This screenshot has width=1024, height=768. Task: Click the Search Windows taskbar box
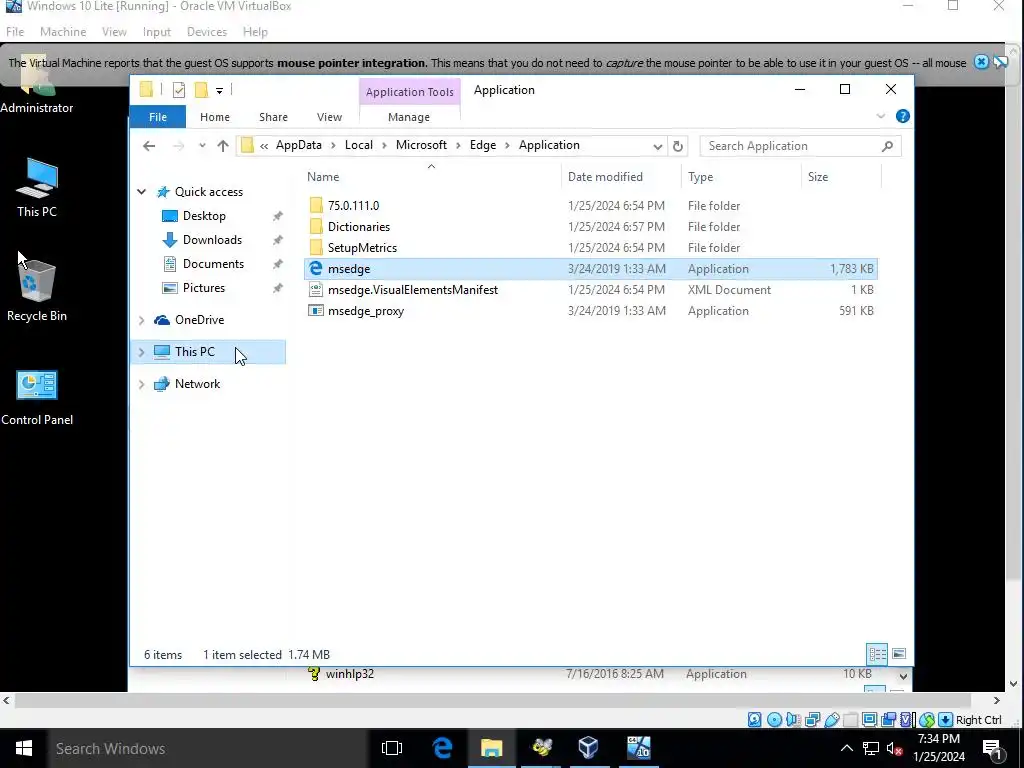209,748
